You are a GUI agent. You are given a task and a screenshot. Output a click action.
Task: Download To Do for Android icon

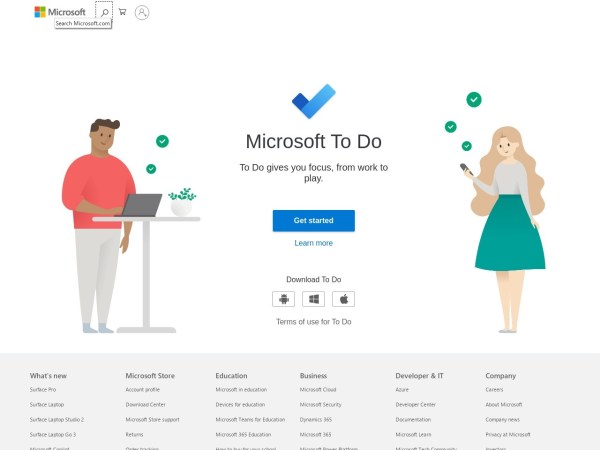tap(284, 299)
